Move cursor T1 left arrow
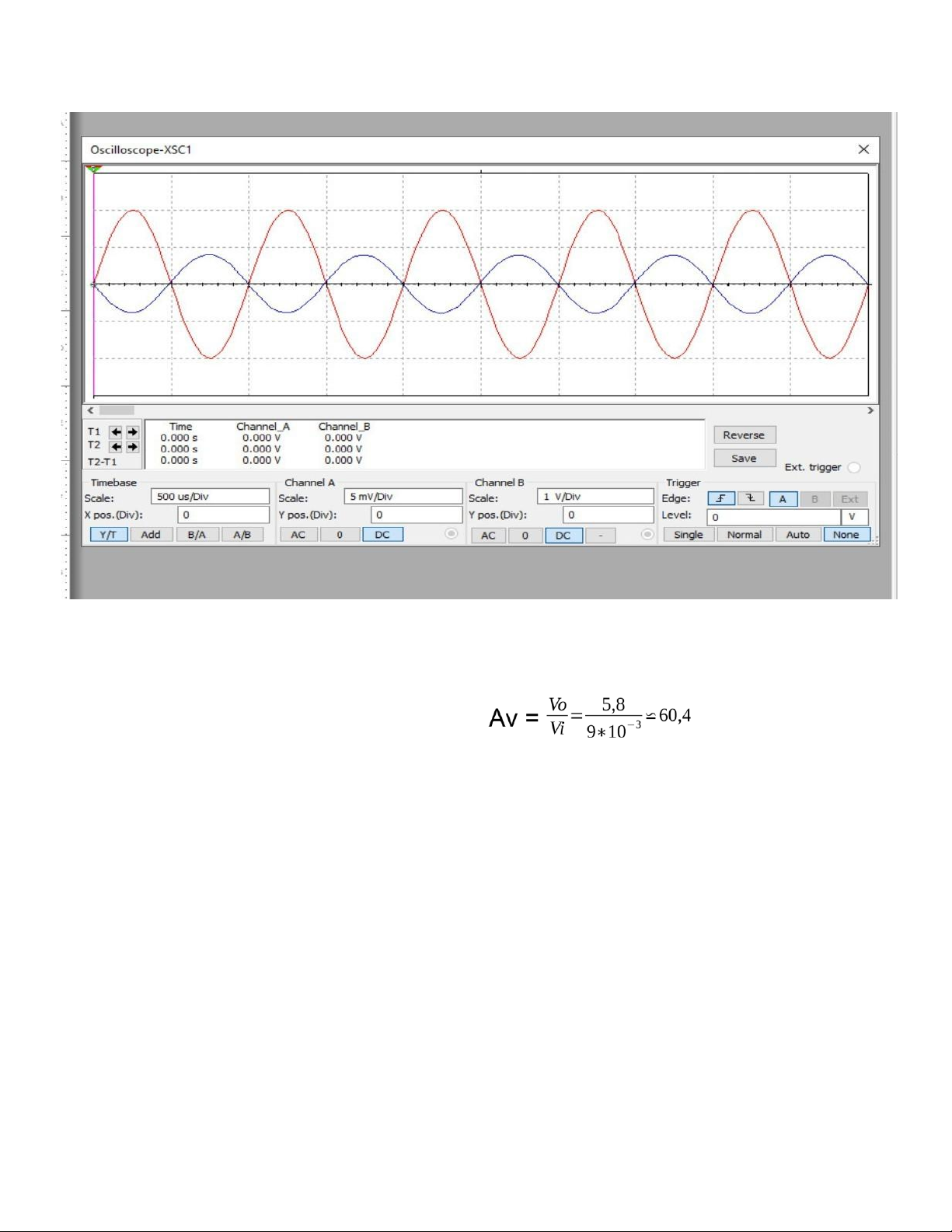The height and width of the screenshot is (1232, 952). click(116, 432)
